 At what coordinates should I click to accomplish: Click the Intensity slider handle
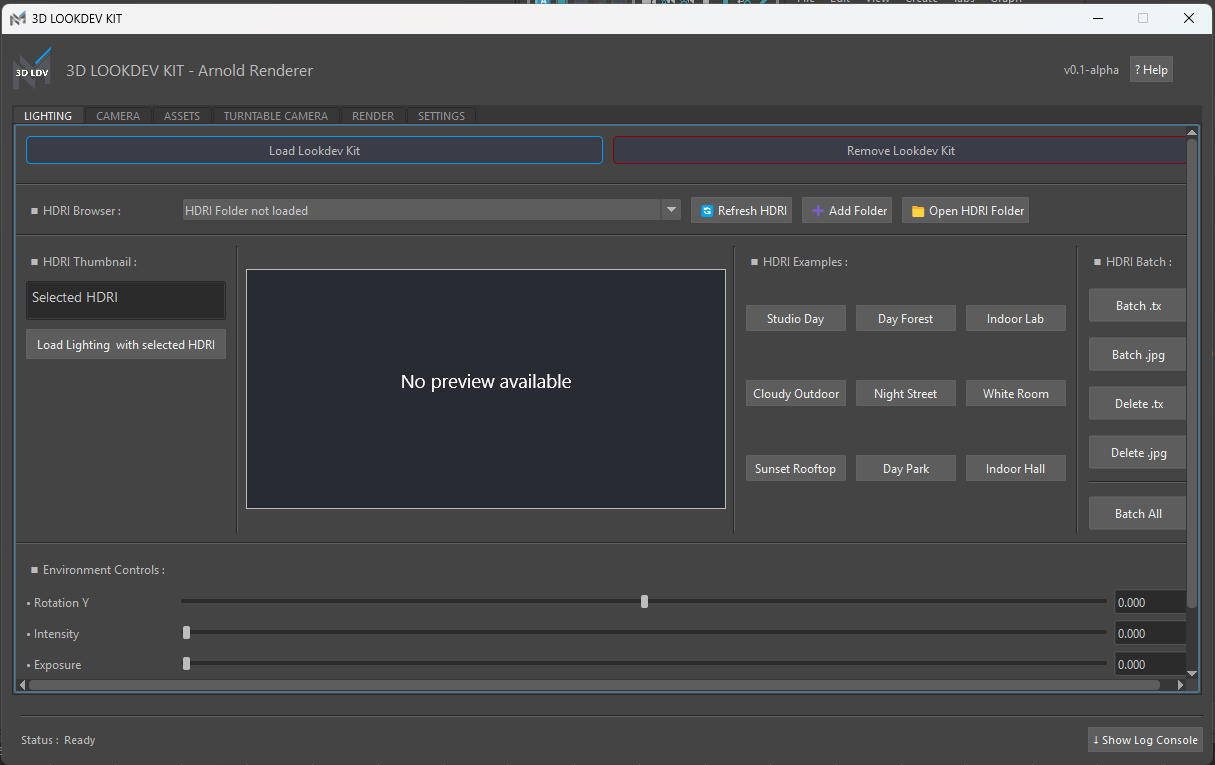pyautogui.click(x=187, y=632)
